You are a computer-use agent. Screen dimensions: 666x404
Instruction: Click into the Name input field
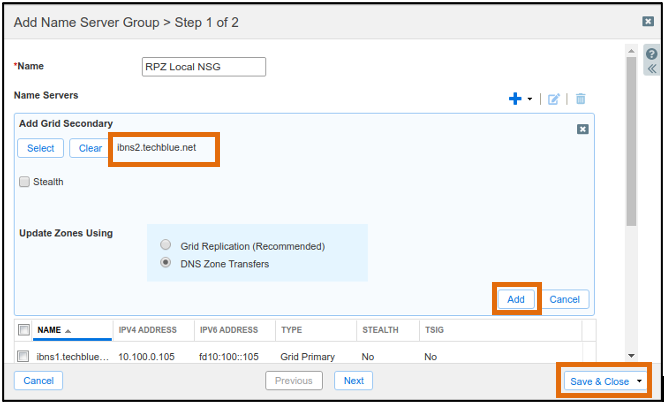point(204,67)
